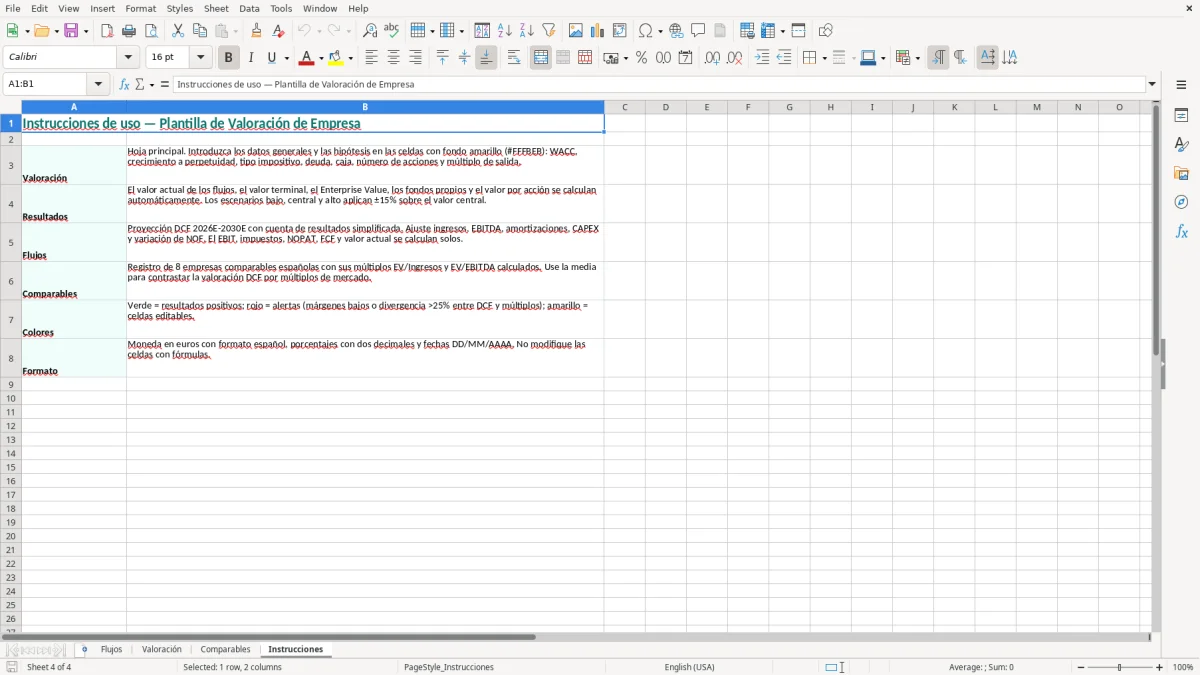The height and width of the screenshot is (675, 1200).
Task: Open the Function Wizard
Action: pos(125,85)
